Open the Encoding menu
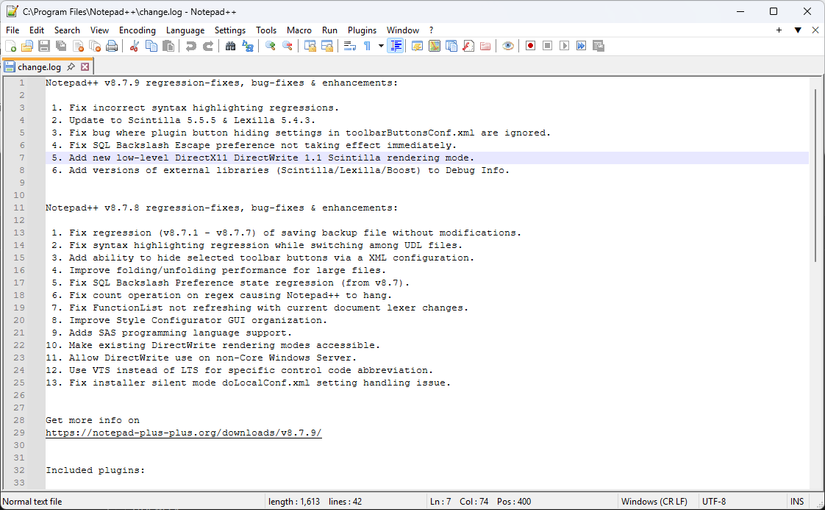 137,30
